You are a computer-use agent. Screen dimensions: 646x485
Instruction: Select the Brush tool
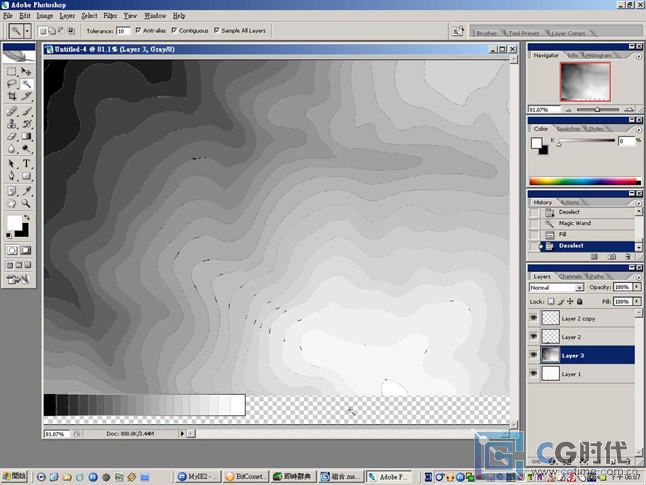click(26, 111)
